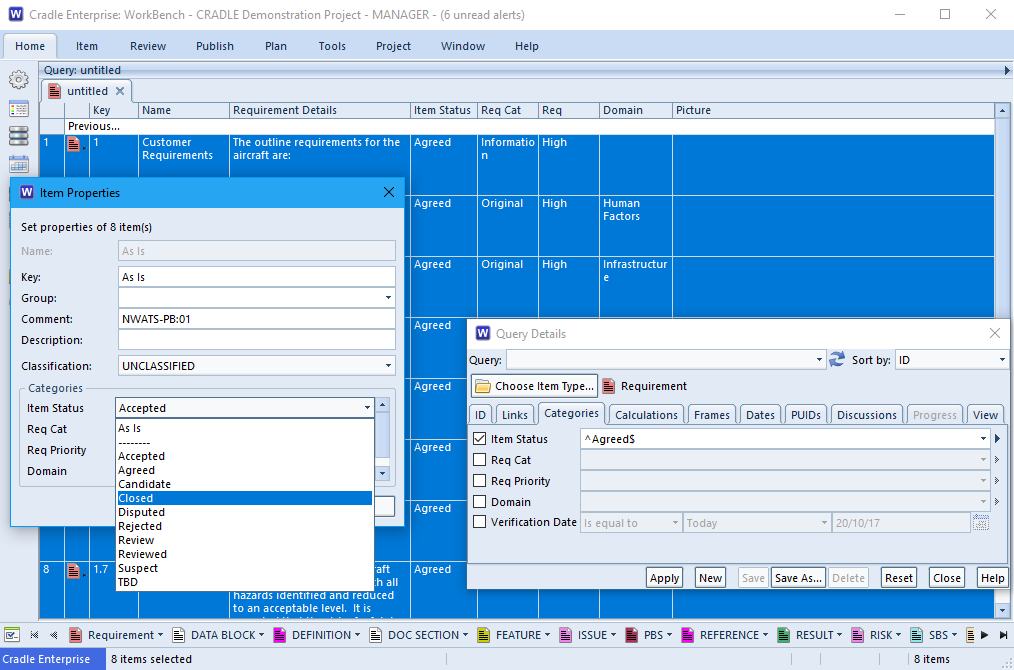This screenshot has height=670, width=1014.
Task: Open the REFERENCE item type in bottom bar
Action: click(x=725, y=635)
